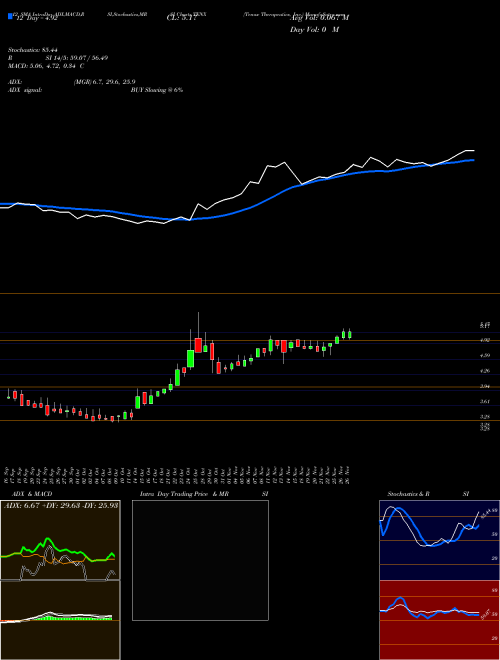The height and width of the screenshot is (660, 500).
Task: Click the '(MGR) 6.7, 29.6, 25.9' ADX values
Action: 104,82
